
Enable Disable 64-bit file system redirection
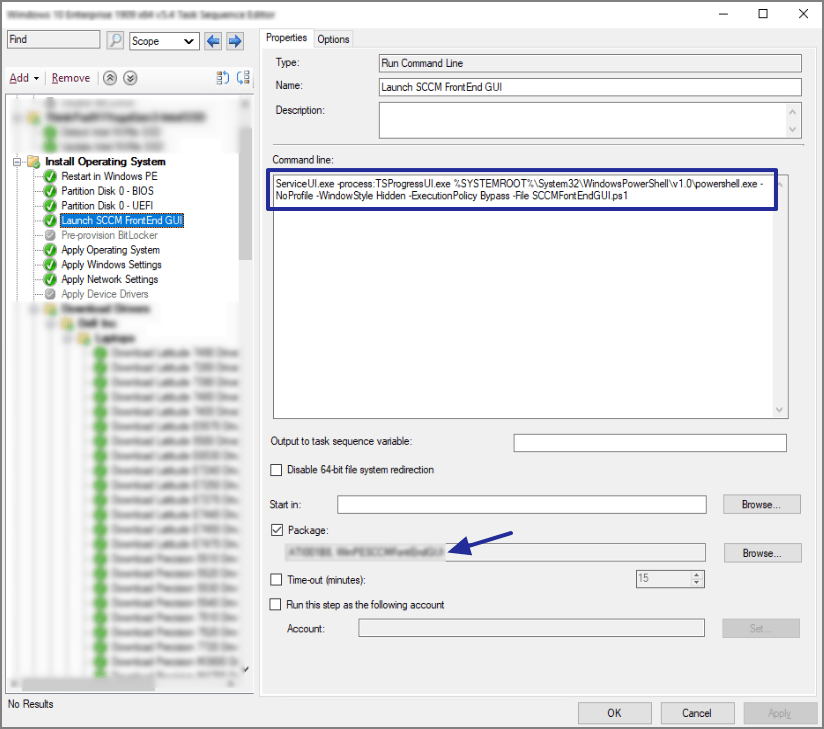(275, 468)
